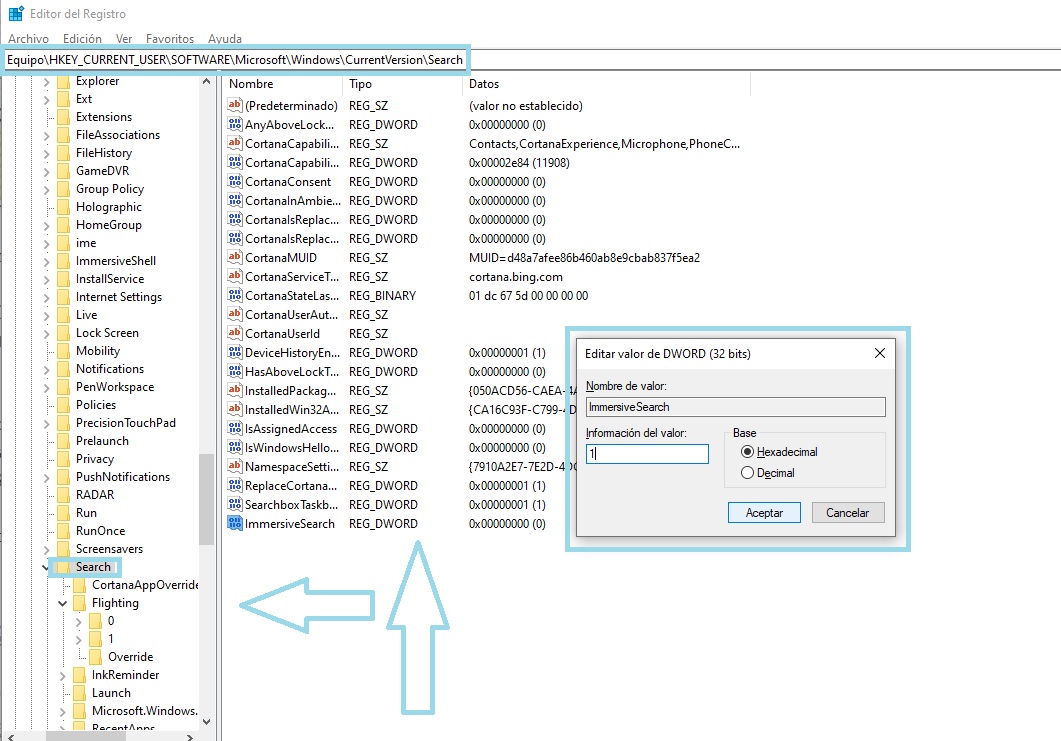Screen dimensions: 1061x741
Task: Click the ReplaceCortana... DWORD icon
Action: click(x=235, y=485)
